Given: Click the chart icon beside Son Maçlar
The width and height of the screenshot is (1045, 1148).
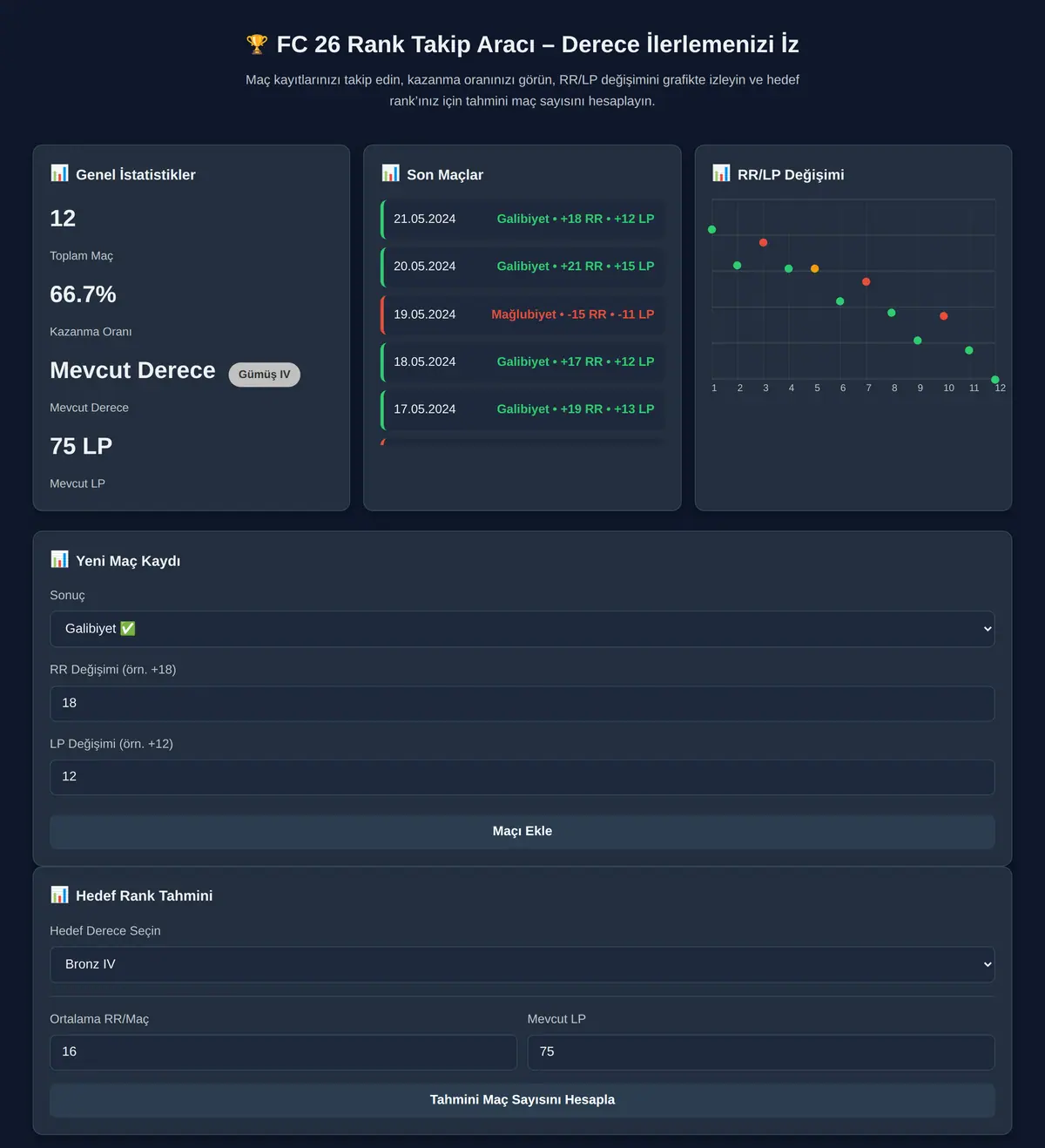Looking at the screenshot, I should 390,173.
